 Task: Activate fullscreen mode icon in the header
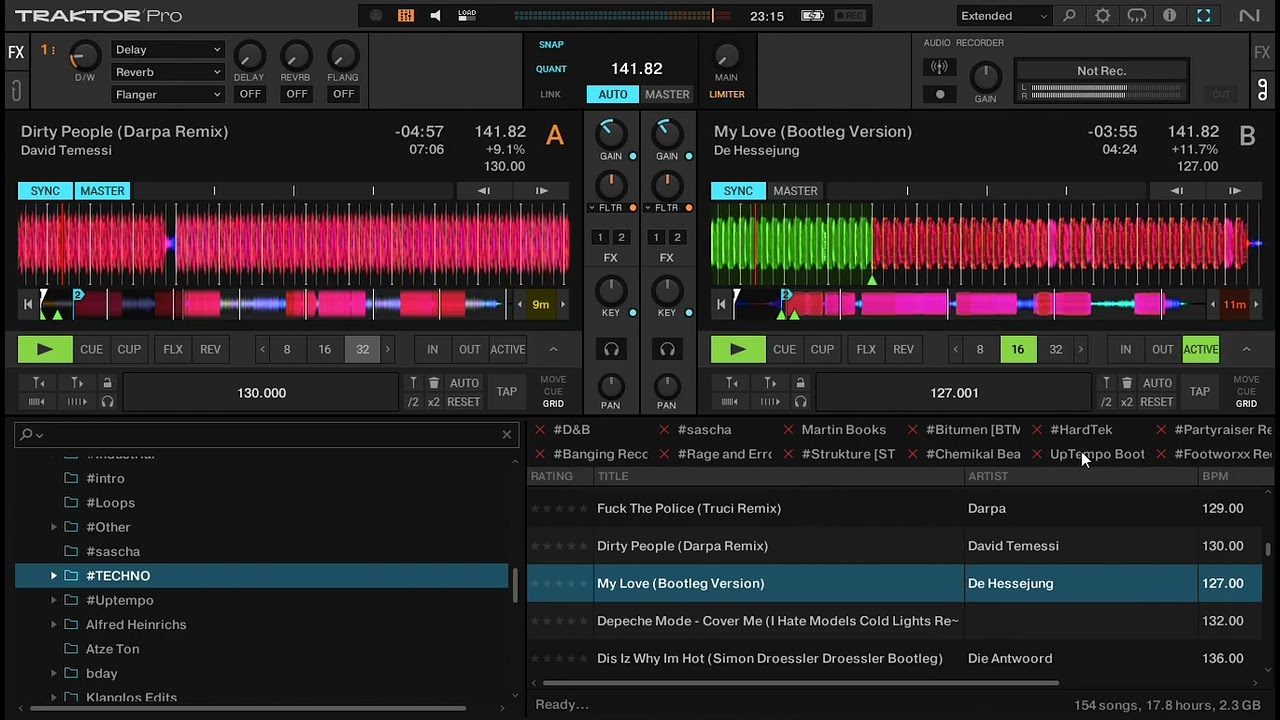coord(1204,16)
